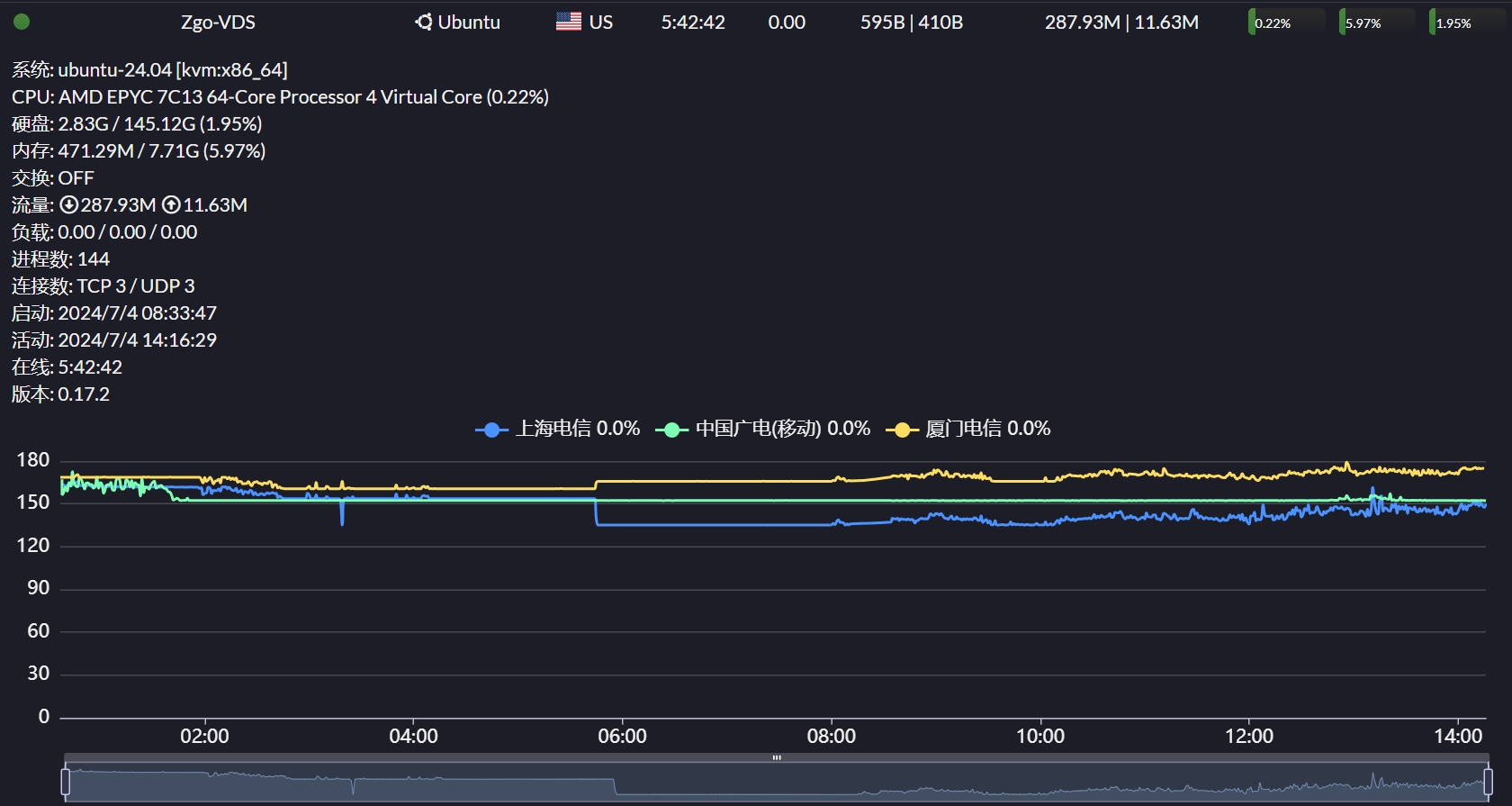The width and height of the screenshot is (1512, 806).
Task: Click the 02:00 x-axis label
Action: (x=204, y=737)
